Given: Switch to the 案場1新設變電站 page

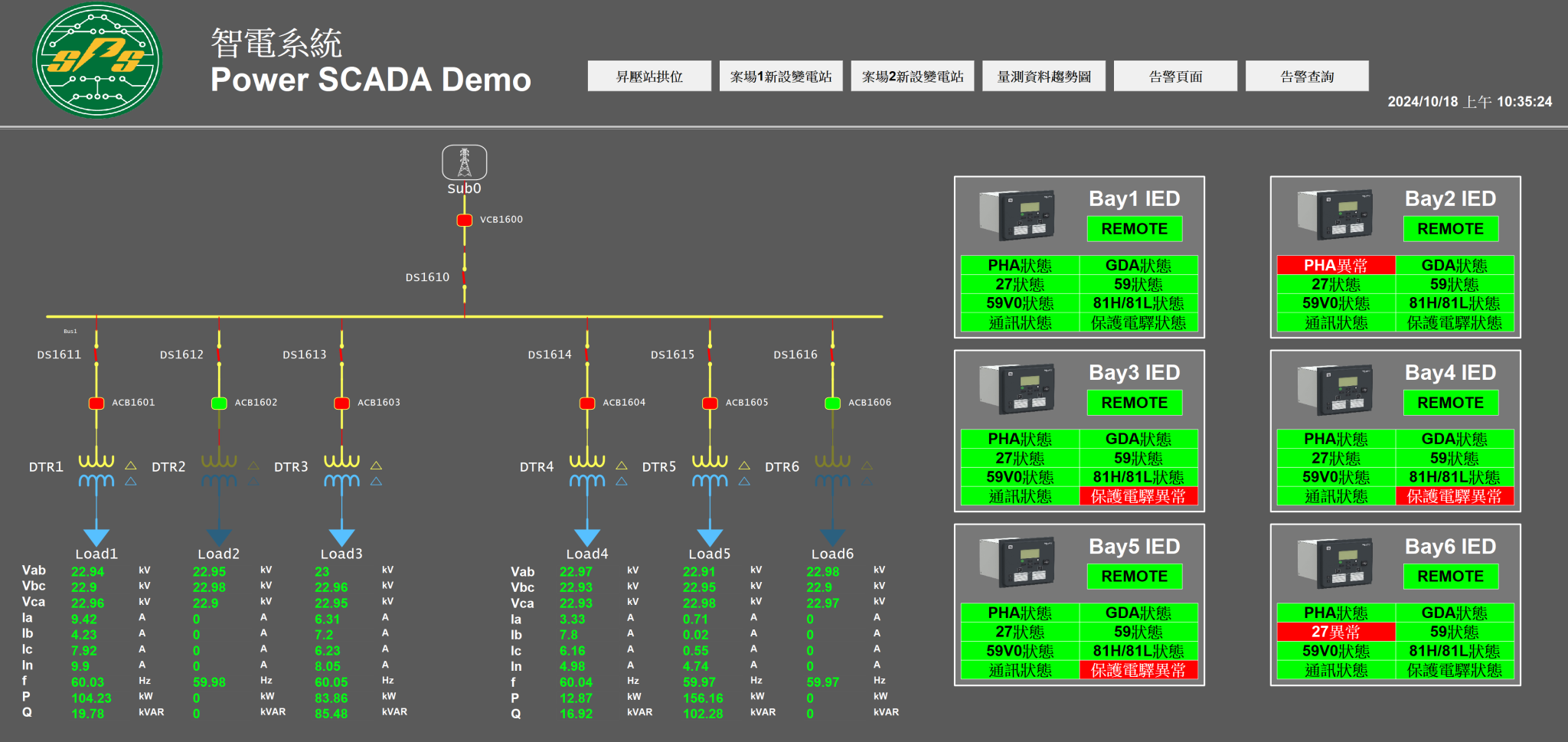Looking at the screenshot, I should (780, 76).
